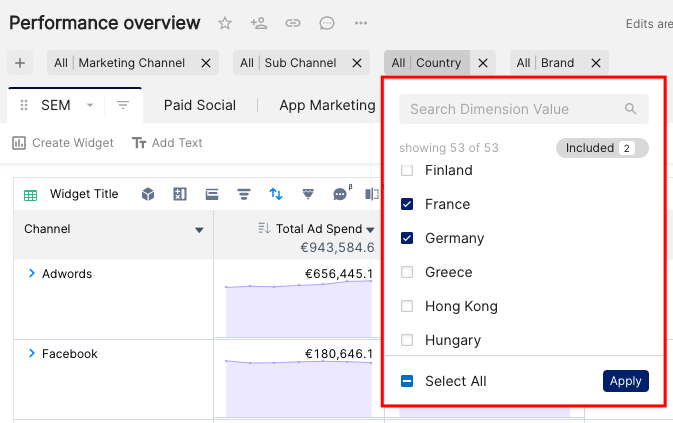673x423 pixels.
Task: Click the 3D cube dimensions icon
Action: [148, 194]
